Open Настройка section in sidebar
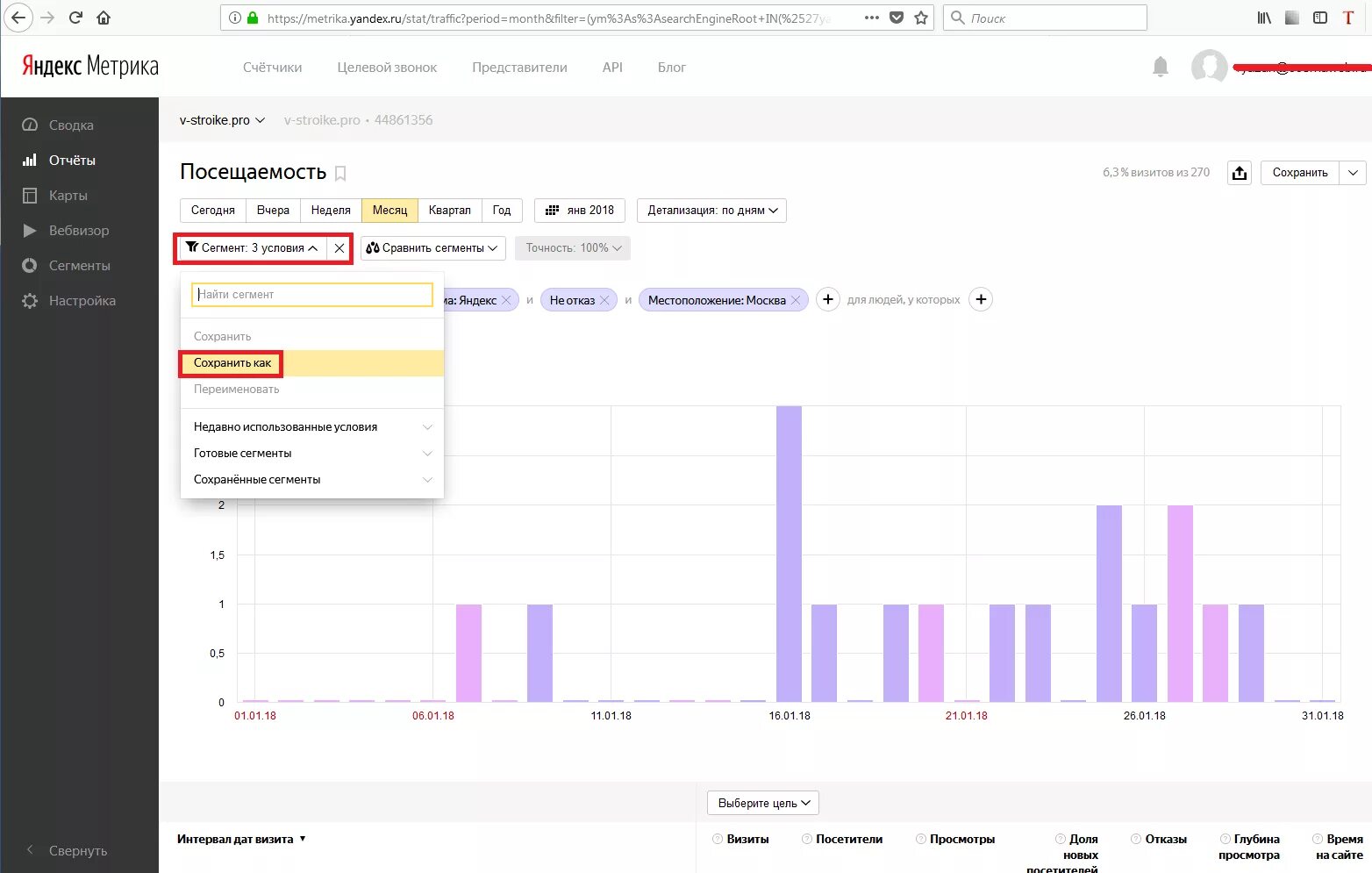Viewport: 1372px width, 873px height. (x=82, y=301)
